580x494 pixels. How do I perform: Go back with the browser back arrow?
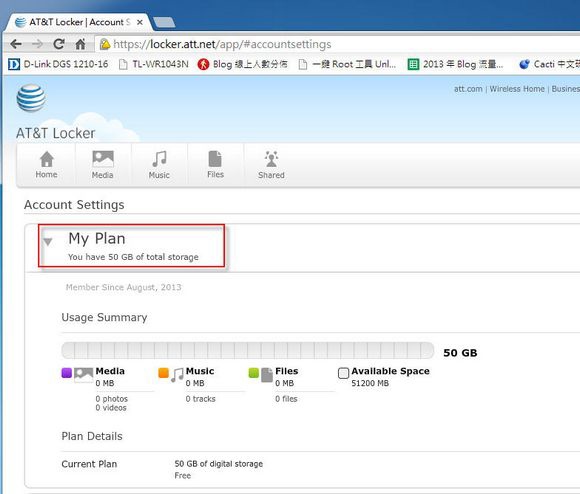click(16, 44)
